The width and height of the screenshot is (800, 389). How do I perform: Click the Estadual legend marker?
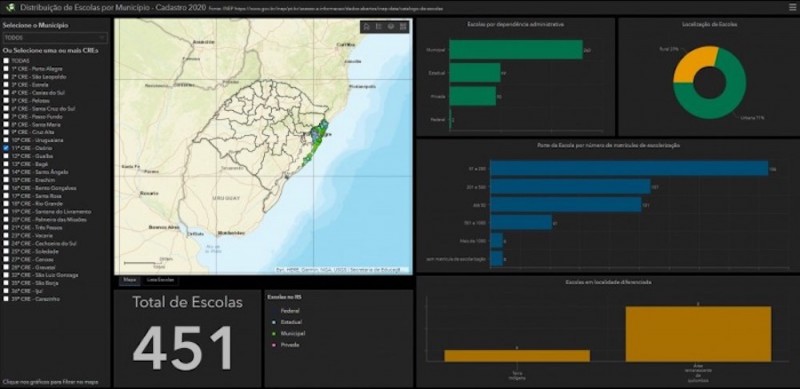click(x=274, y=322)
